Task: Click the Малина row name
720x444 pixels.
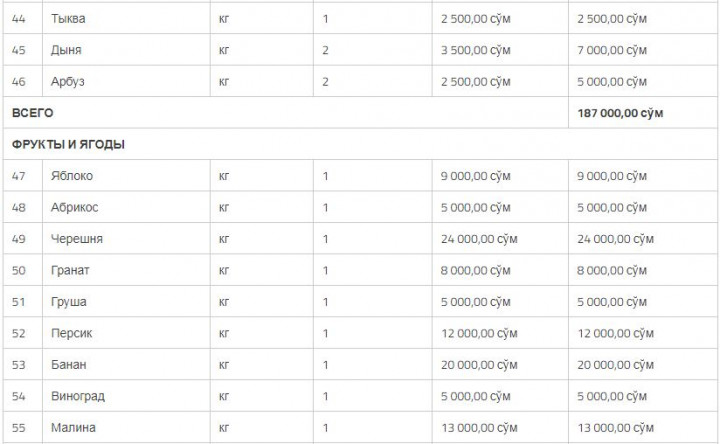Action: (x=73, y=428)
